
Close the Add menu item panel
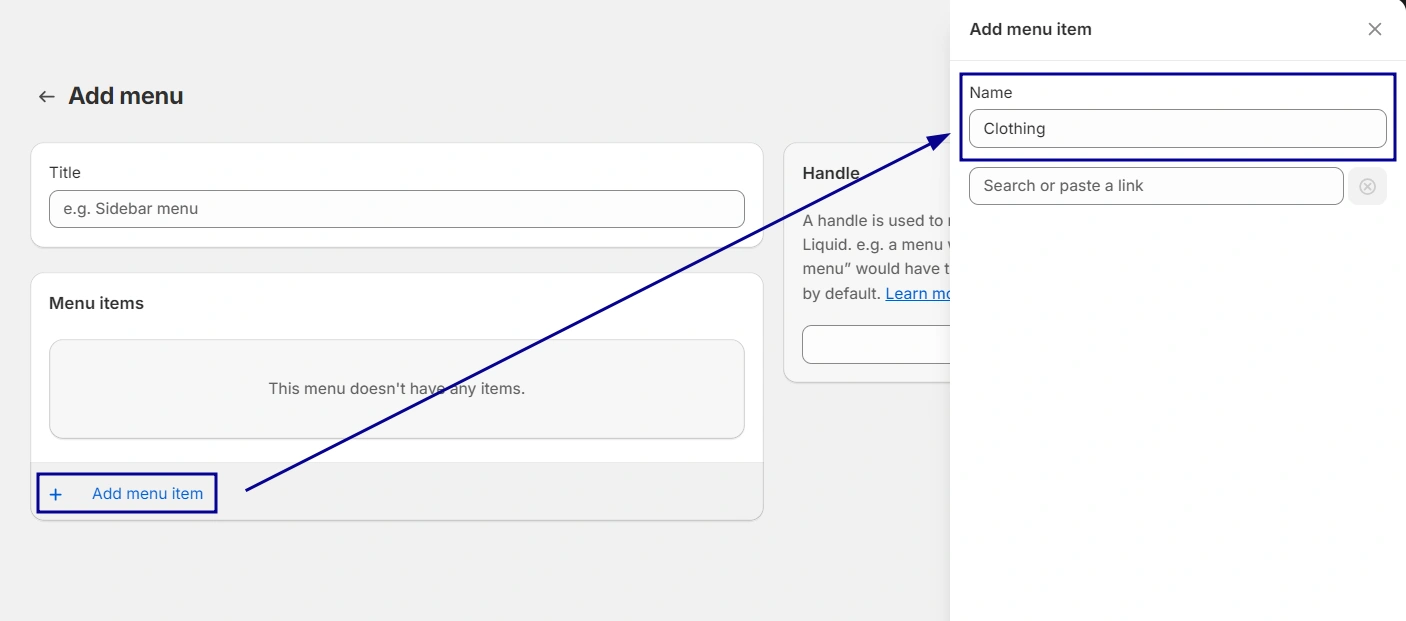tap(1375, 29)
